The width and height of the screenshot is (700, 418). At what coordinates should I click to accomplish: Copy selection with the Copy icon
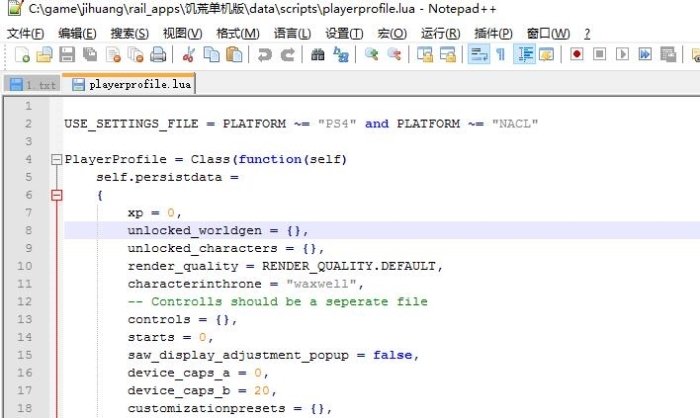click(x=211, y=54)
